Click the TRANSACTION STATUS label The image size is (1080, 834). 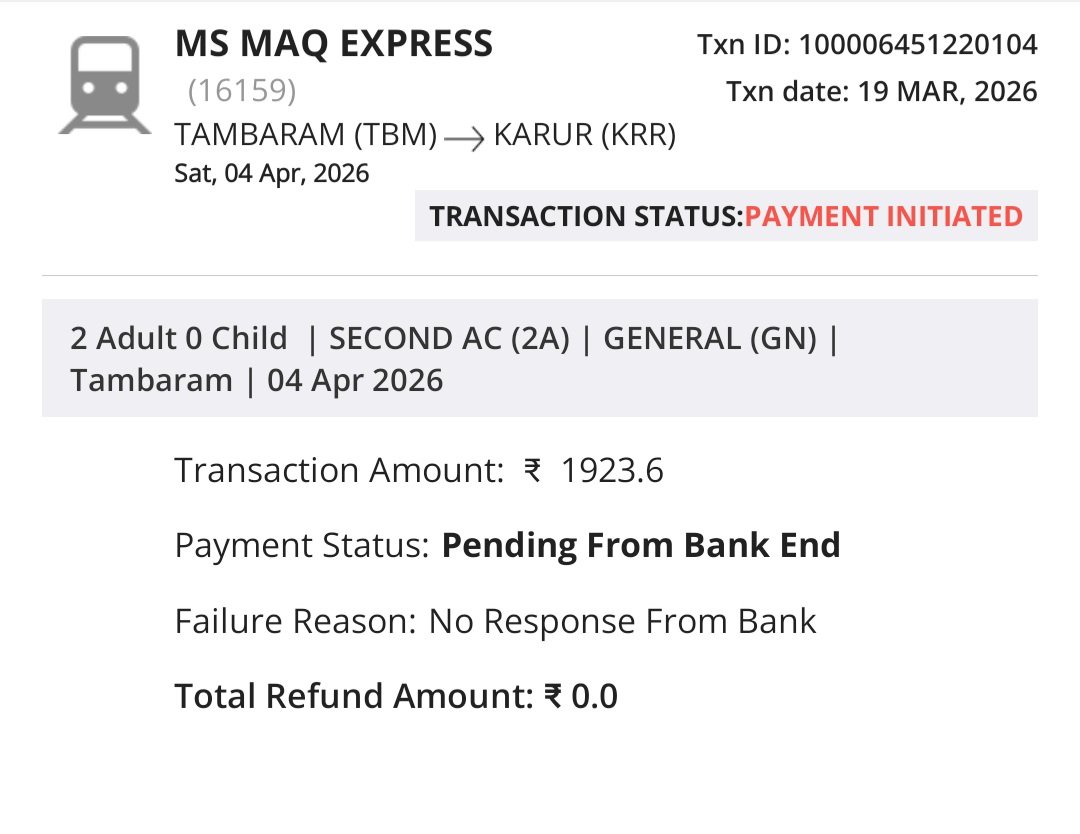pos(587,216)
